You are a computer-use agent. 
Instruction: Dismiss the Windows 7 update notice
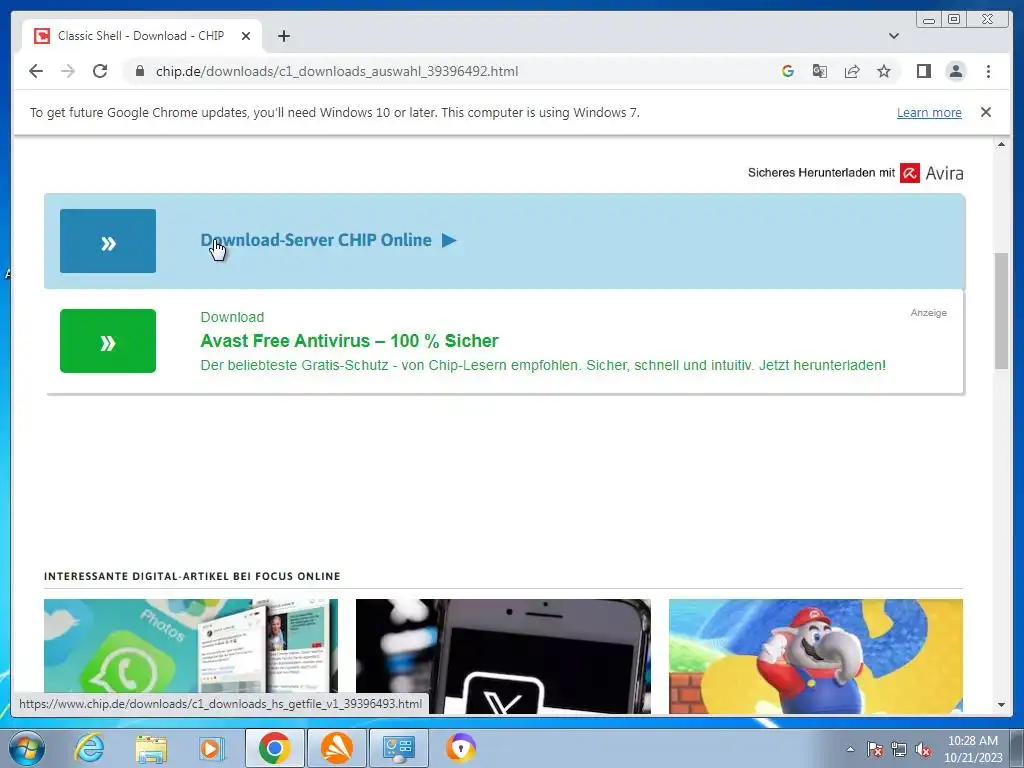pos(985,112)
